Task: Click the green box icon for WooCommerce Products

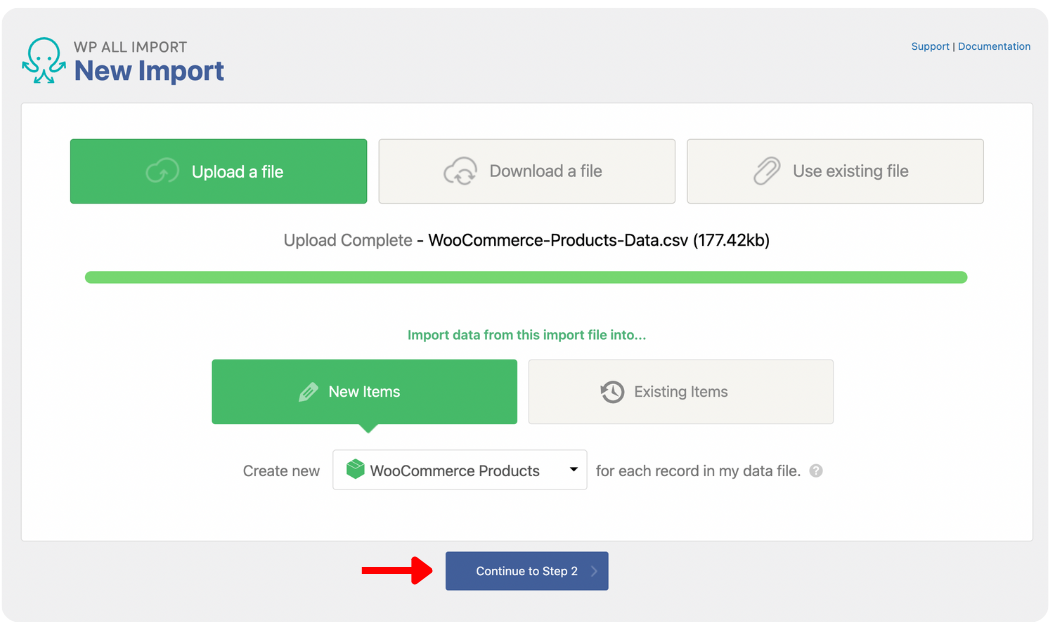Action: pos(355,469)
